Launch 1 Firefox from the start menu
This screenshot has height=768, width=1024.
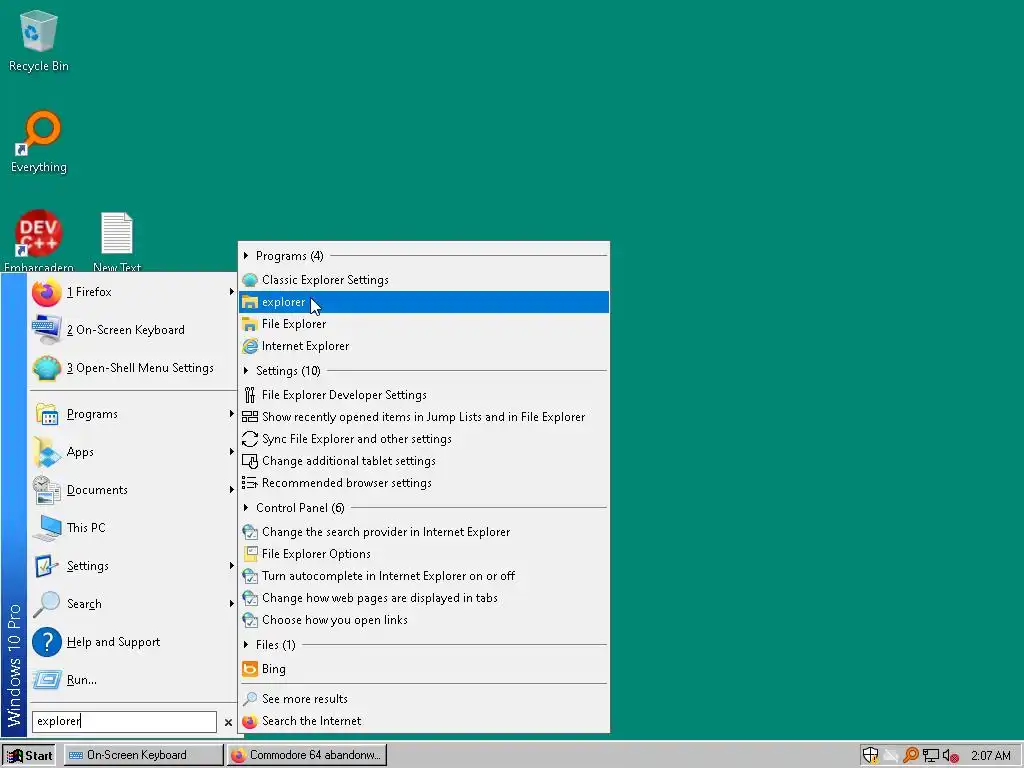tap(133, 292)
